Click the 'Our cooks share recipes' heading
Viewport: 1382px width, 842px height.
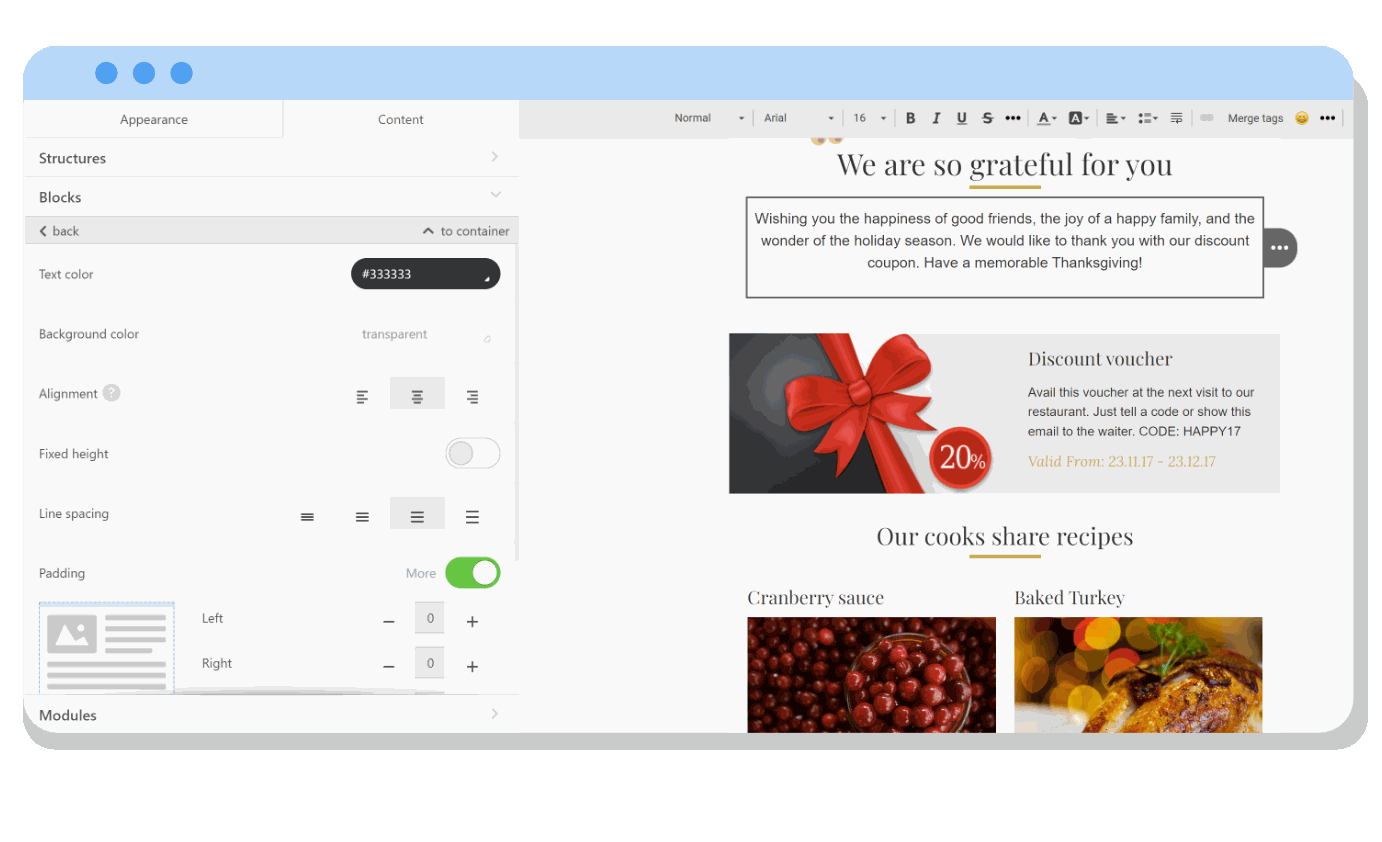[1004, 536]
